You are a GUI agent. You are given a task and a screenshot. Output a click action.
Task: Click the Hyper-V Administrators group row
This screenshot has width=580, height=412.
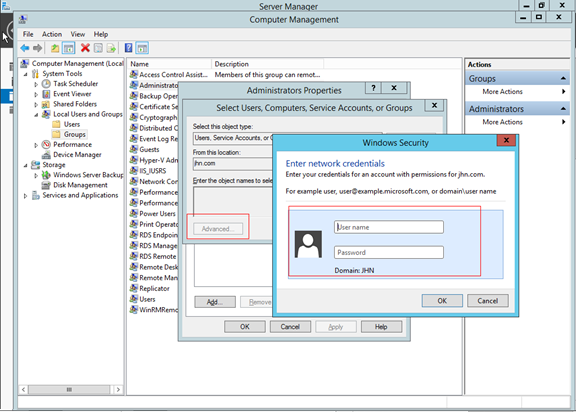(x=154, y=160)
